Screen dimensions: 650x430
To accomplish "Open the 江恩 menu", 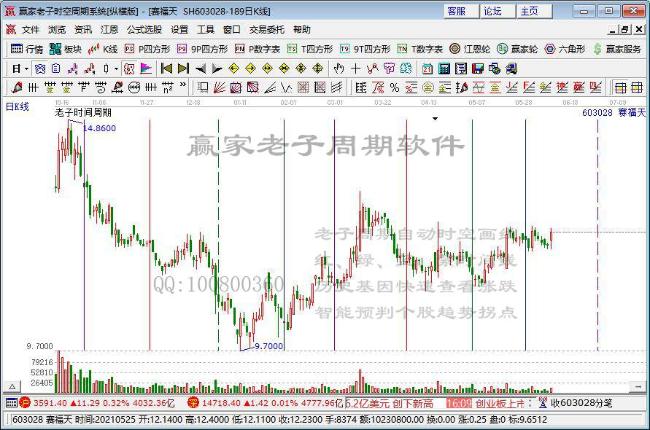I will point(109,29).
